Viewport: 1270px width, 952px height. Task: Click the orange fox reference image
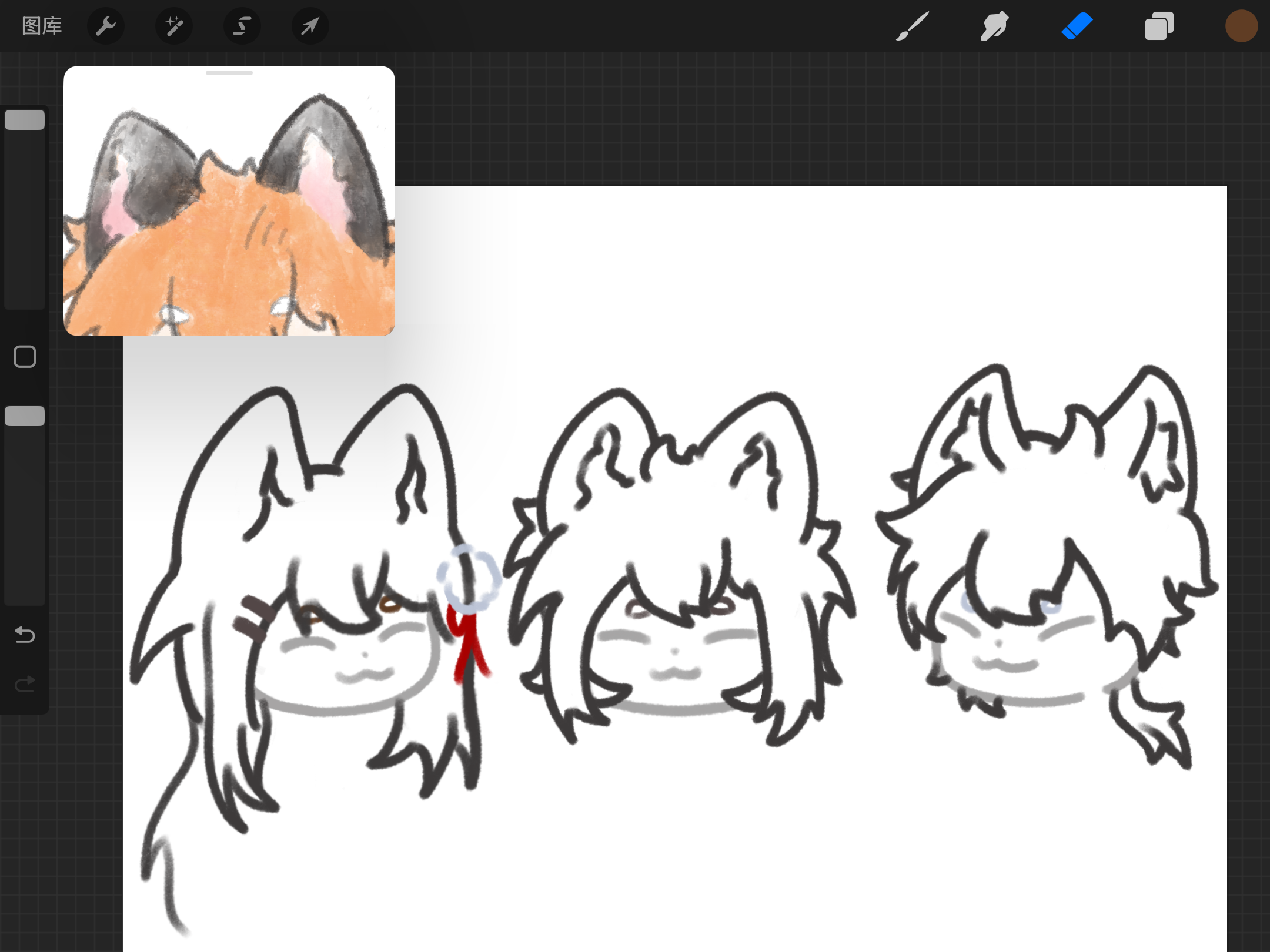[229, 235]
